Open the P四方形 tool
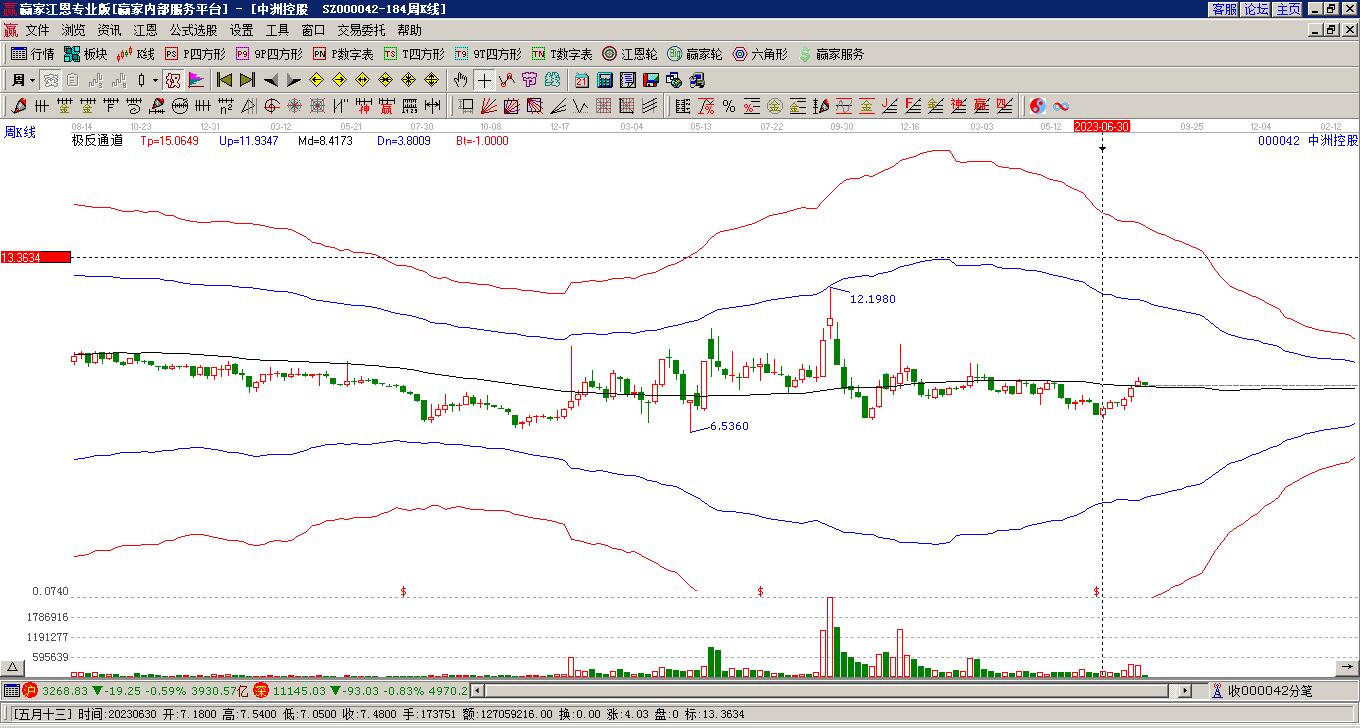This screenshot has width=1360, height=728. tap(195, 54)
